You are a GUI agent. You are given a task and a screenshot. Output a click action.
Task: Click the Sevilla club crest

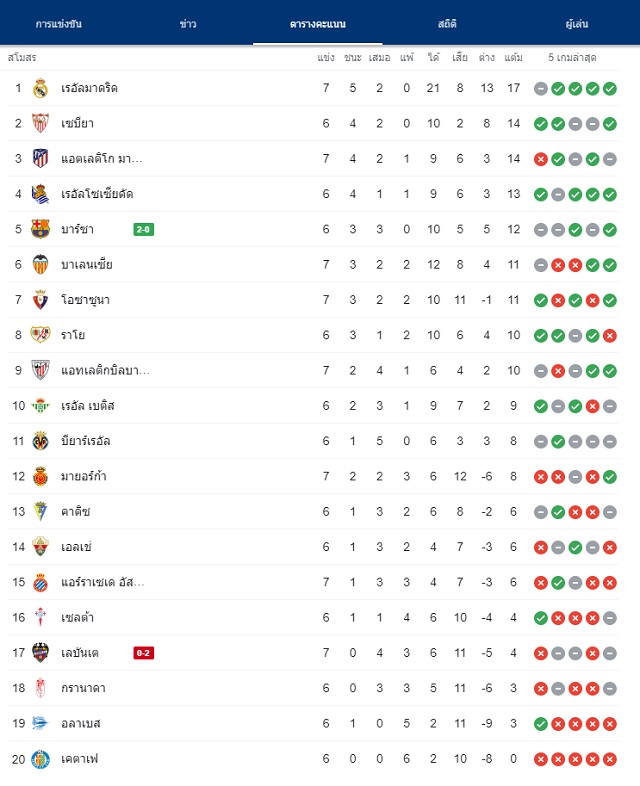[40, 123]
